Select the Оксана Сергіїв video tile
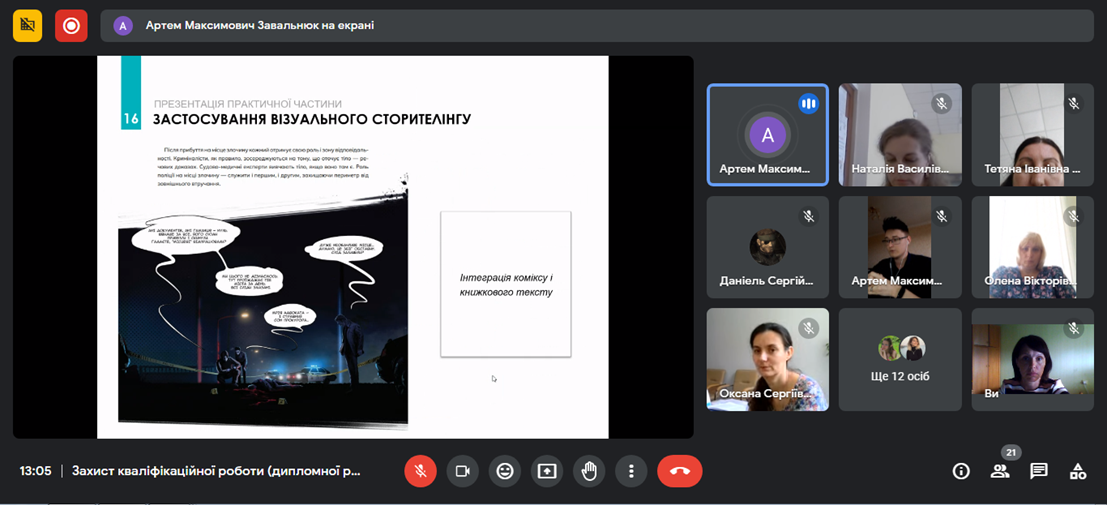 click(x=767, y=360)
